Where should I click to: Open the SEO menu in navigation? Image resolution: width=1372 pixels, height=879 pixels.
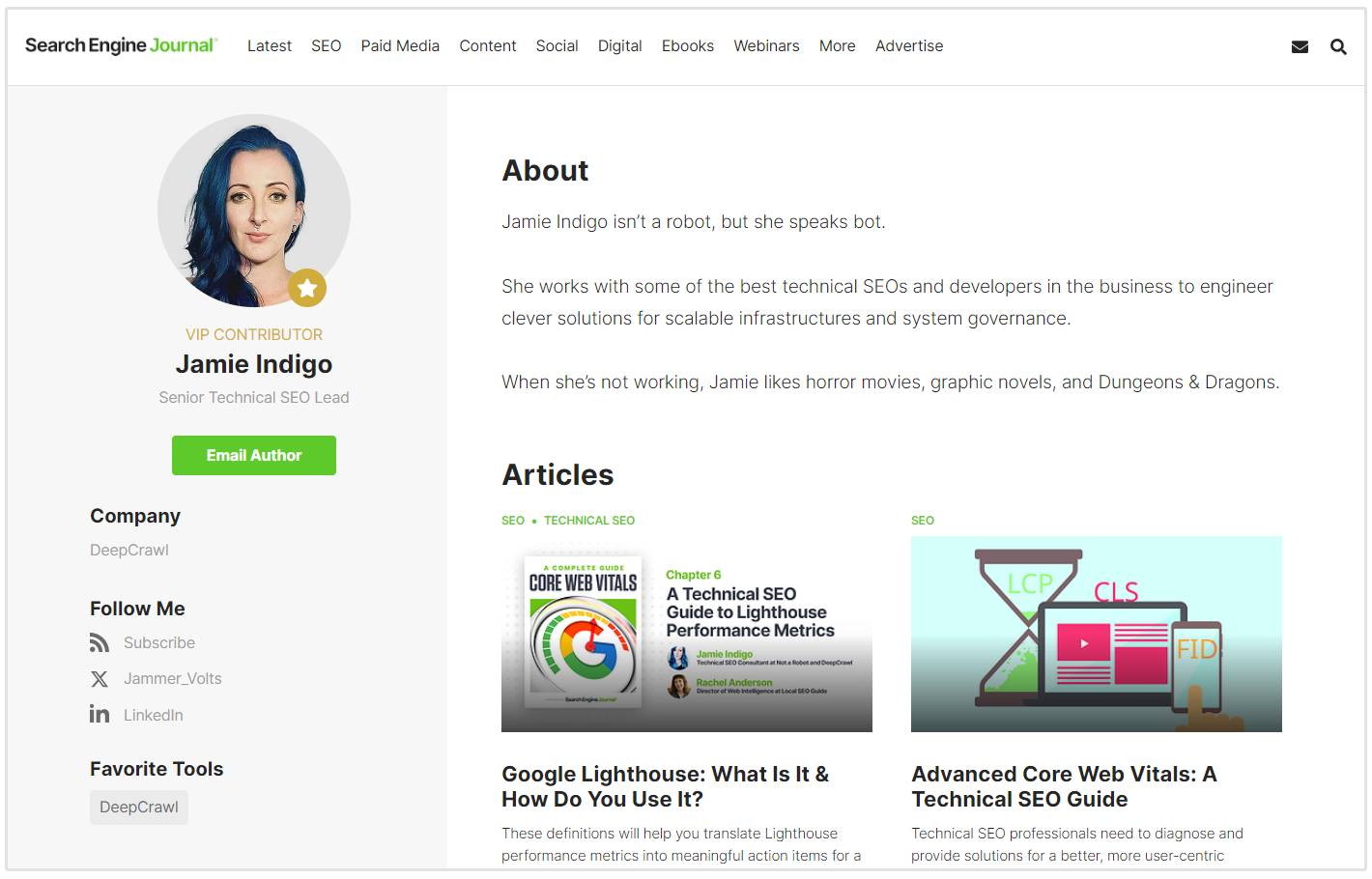[x=326, y=45]
